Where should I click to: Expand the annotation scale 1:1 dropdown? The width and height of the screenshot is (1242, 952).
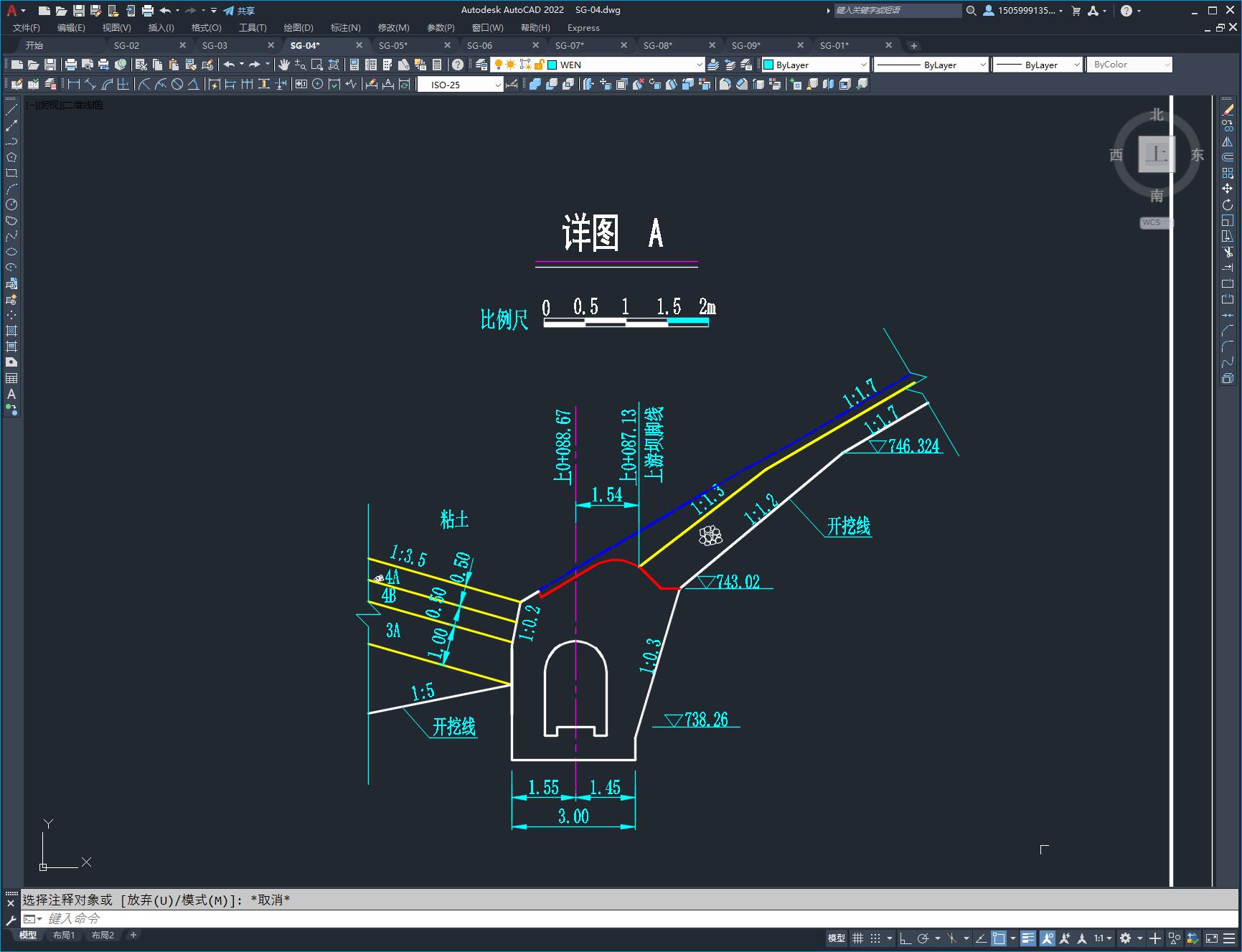click(x=1104, y=938)
